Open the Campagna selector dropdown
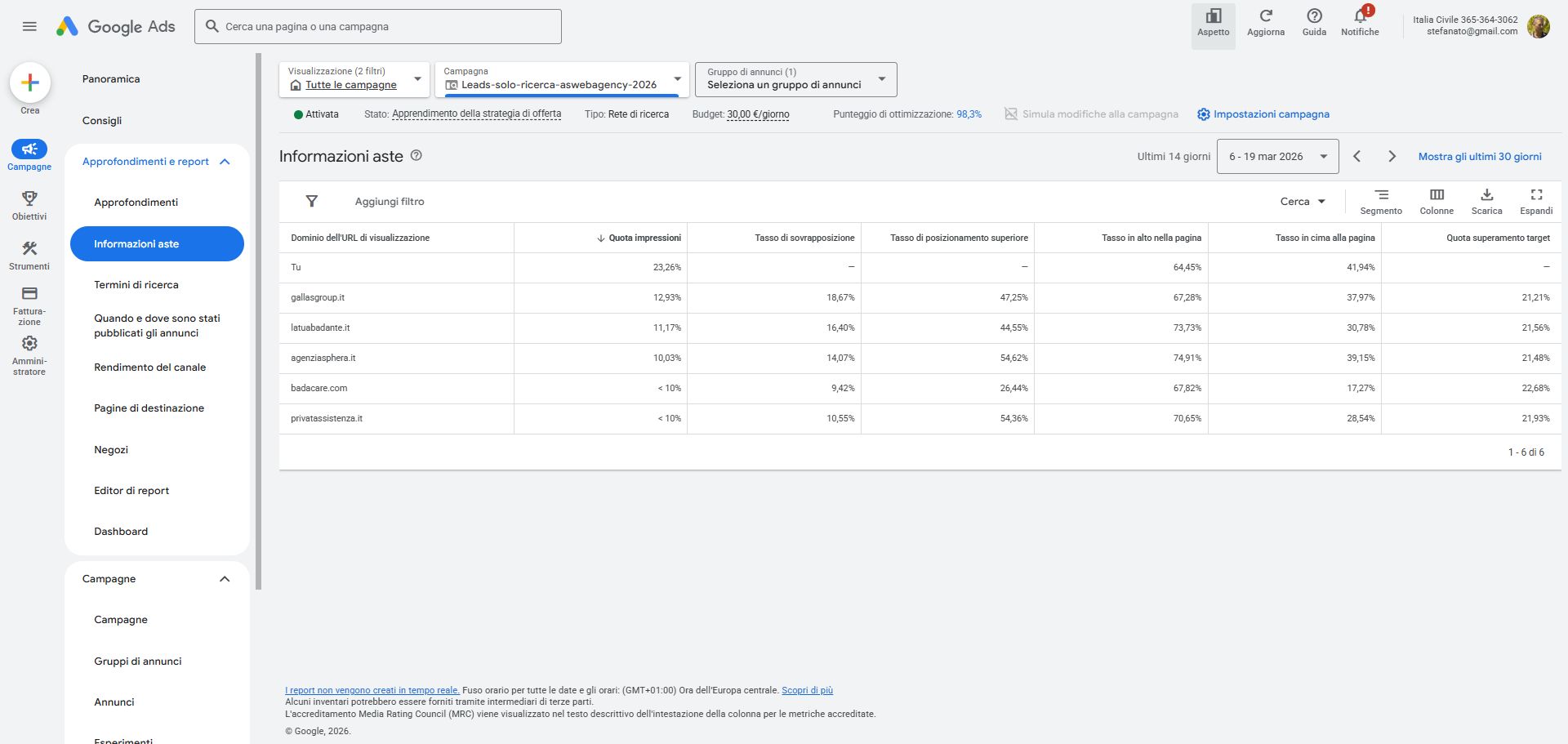Screen dimensions: 1568x744 point(562,79)
